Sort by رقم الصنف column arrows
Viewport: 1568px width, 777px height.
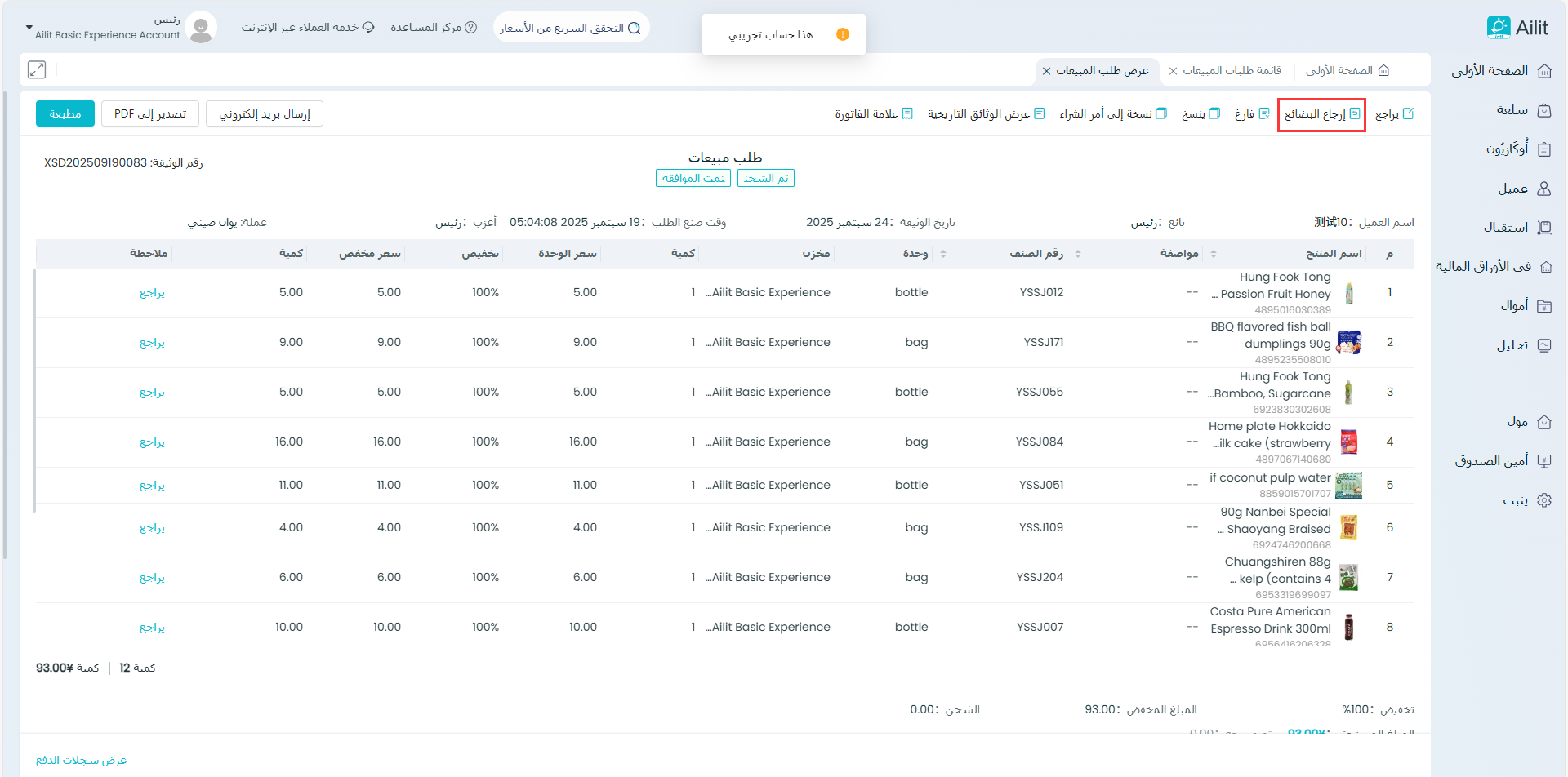[x=1078, y=254]
